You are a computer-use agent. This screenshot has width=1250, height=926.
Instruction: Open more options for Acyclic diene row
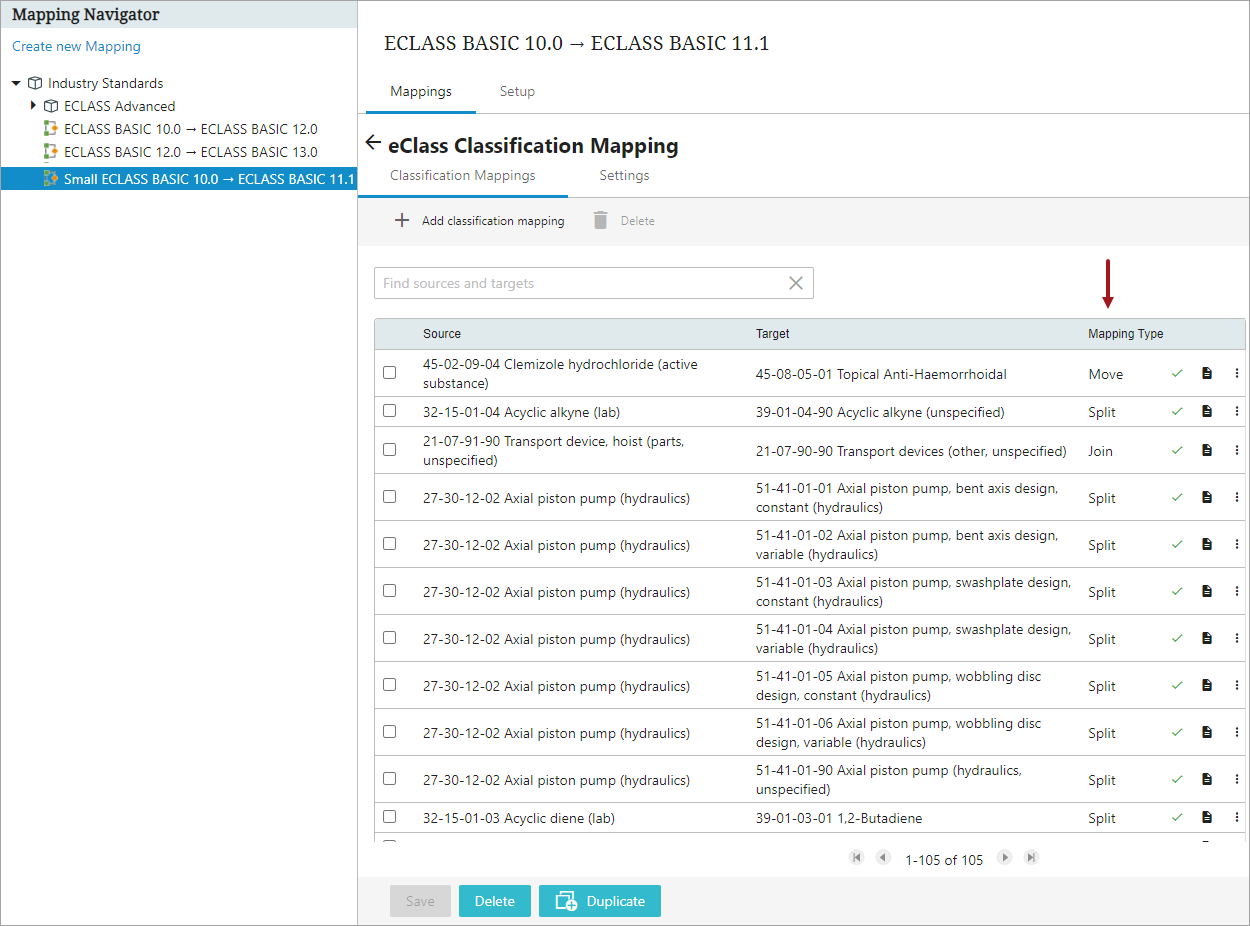click(x=1236, y=817)
